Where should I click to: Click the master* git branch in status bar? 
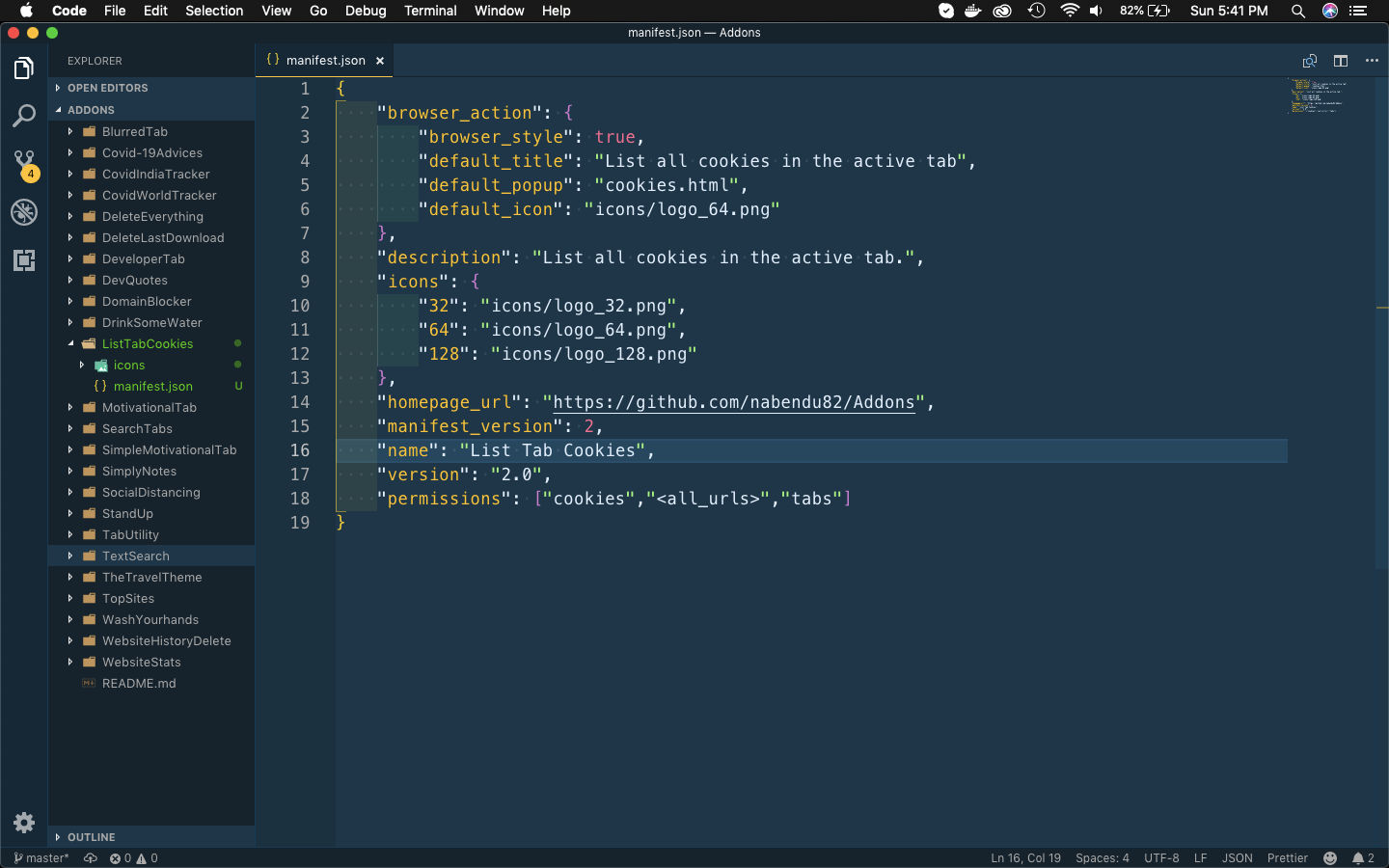(x=41, y=858)
